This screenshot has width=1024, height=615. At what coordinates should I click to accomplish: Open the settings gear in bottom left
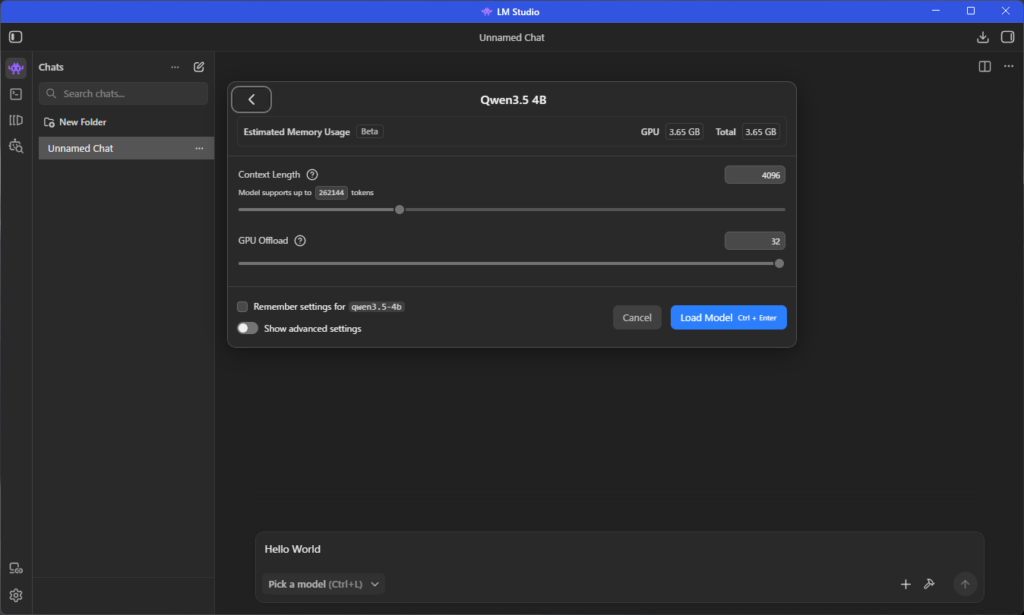(x=15, y=595)
